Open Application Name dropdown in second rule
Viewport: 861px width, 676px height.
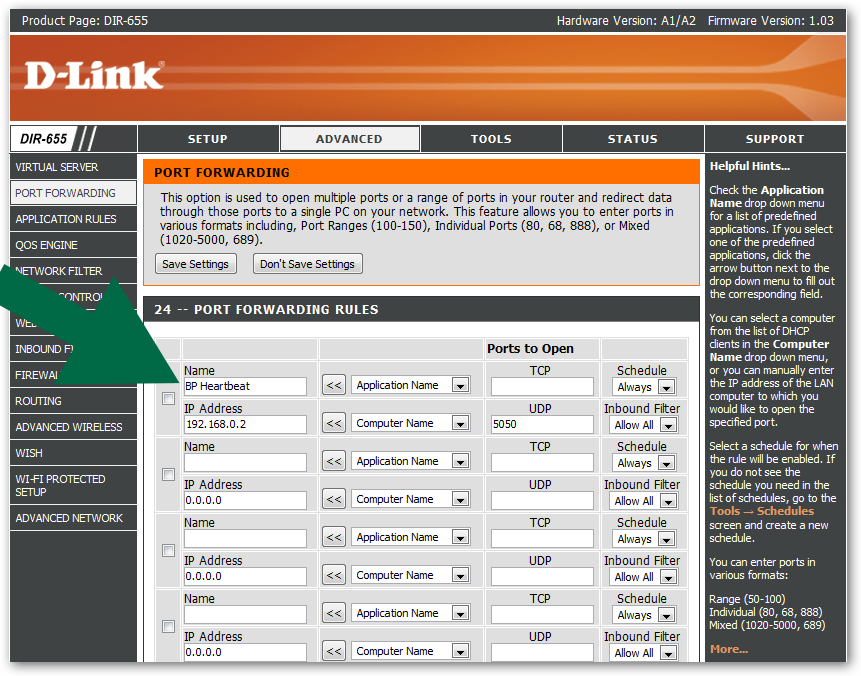[410, 461]
